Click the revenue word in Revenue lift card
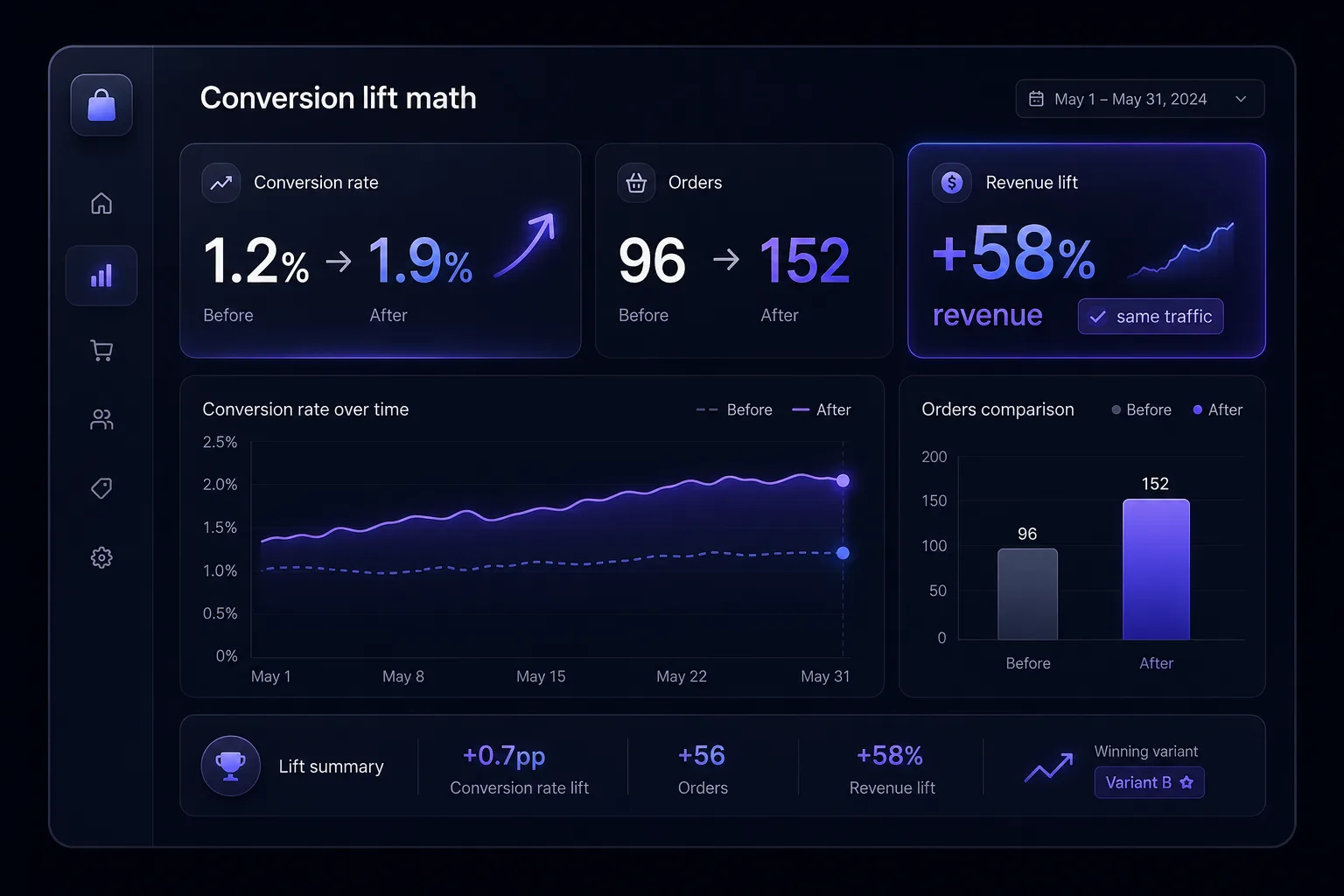The height and width of the screenshot is (896, 1344). coord(988,316)
